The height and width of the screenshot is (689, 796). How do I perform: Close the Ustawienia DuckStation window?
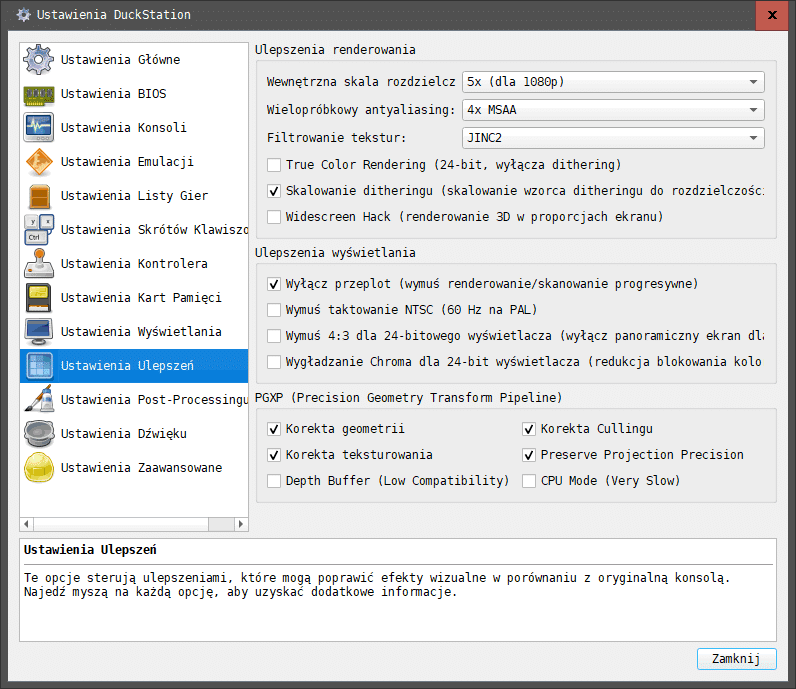pos(772,15)
